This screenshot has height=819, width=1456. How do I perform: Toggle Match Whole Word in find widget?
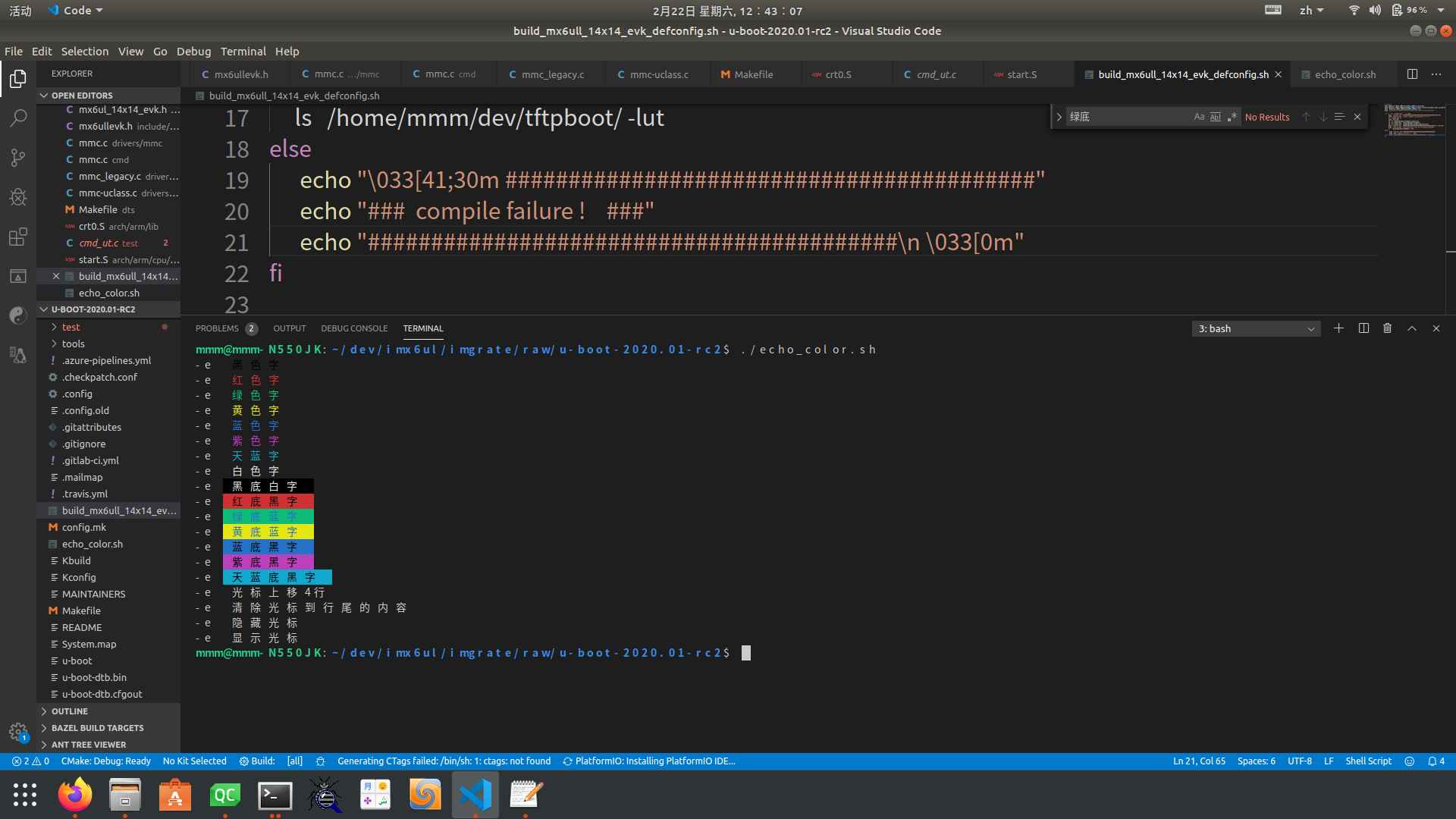1216,117
